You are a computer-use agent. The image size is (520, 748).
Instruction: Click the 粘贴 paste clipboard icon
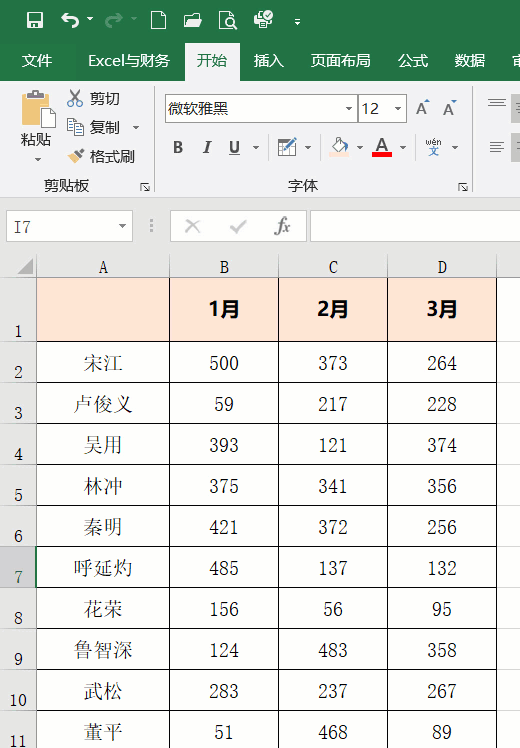(x=37, y=109)
